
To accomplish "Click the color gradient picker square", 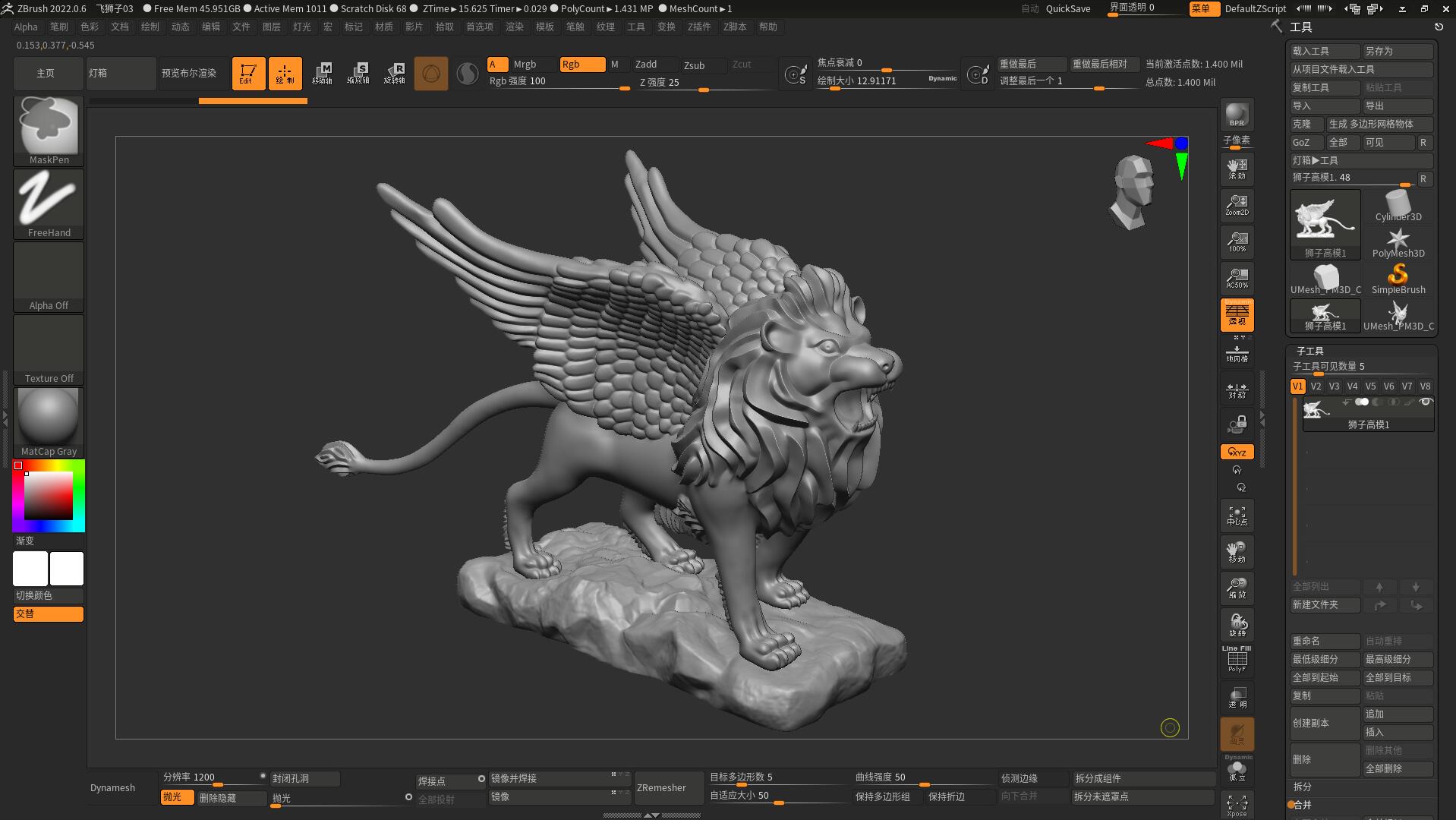I will click(x=48, y=494).
